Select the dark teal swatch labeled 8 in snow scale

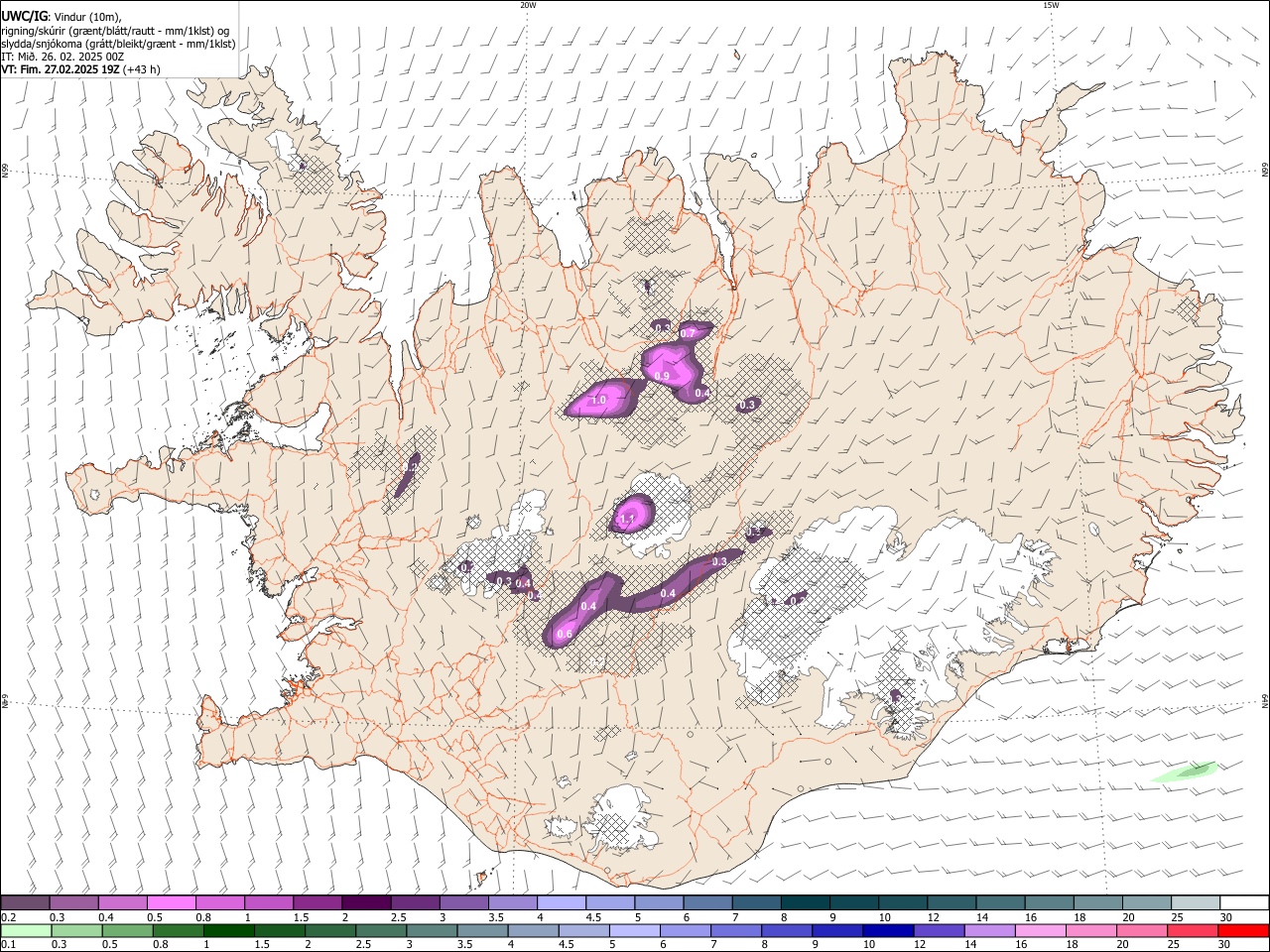(805, 903)
